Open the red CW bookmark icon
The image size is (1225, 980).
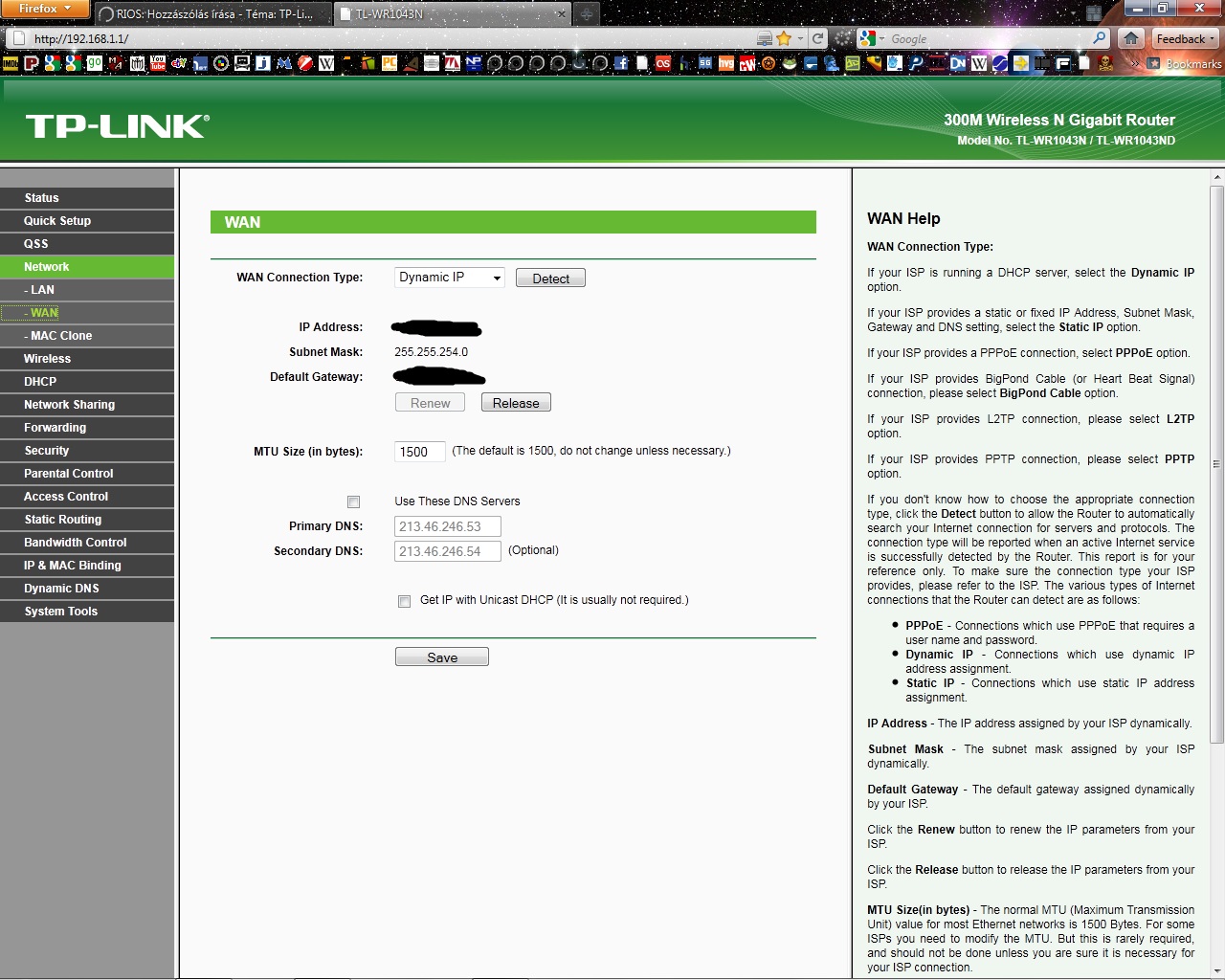(x=747, y=63)
